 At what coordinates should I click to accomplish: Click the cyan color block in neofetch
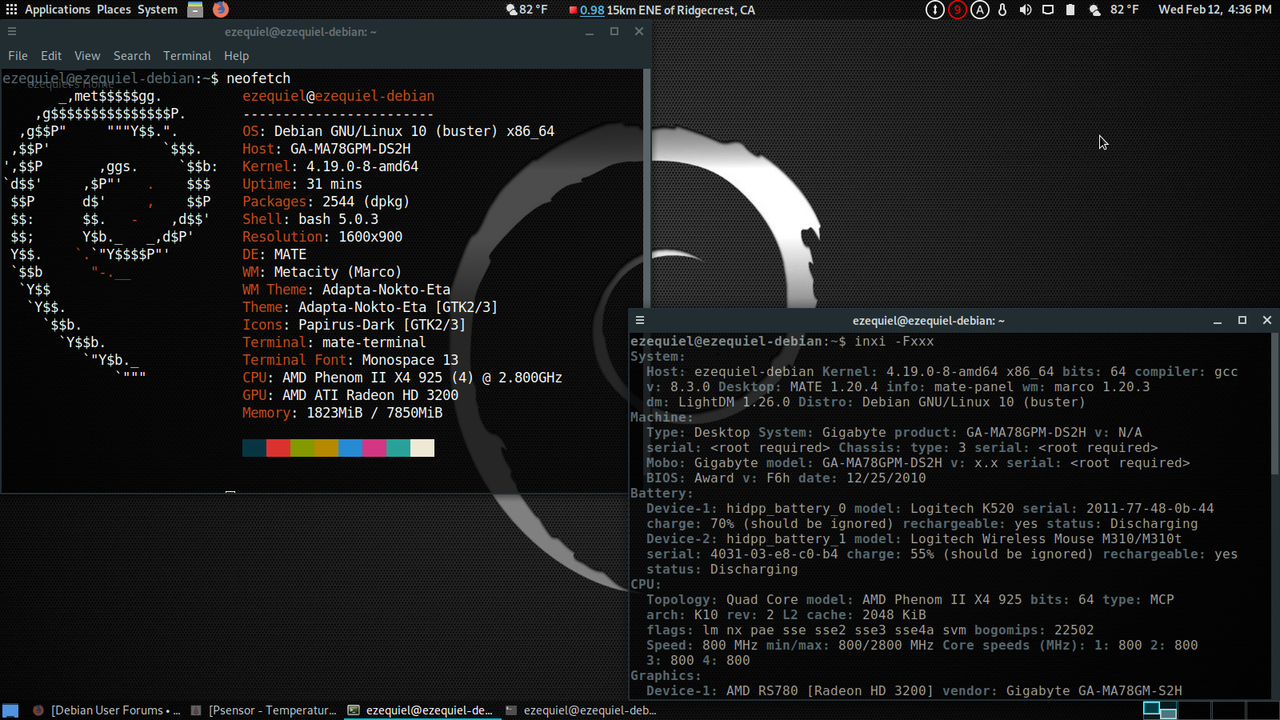click(x=398, y=448)
